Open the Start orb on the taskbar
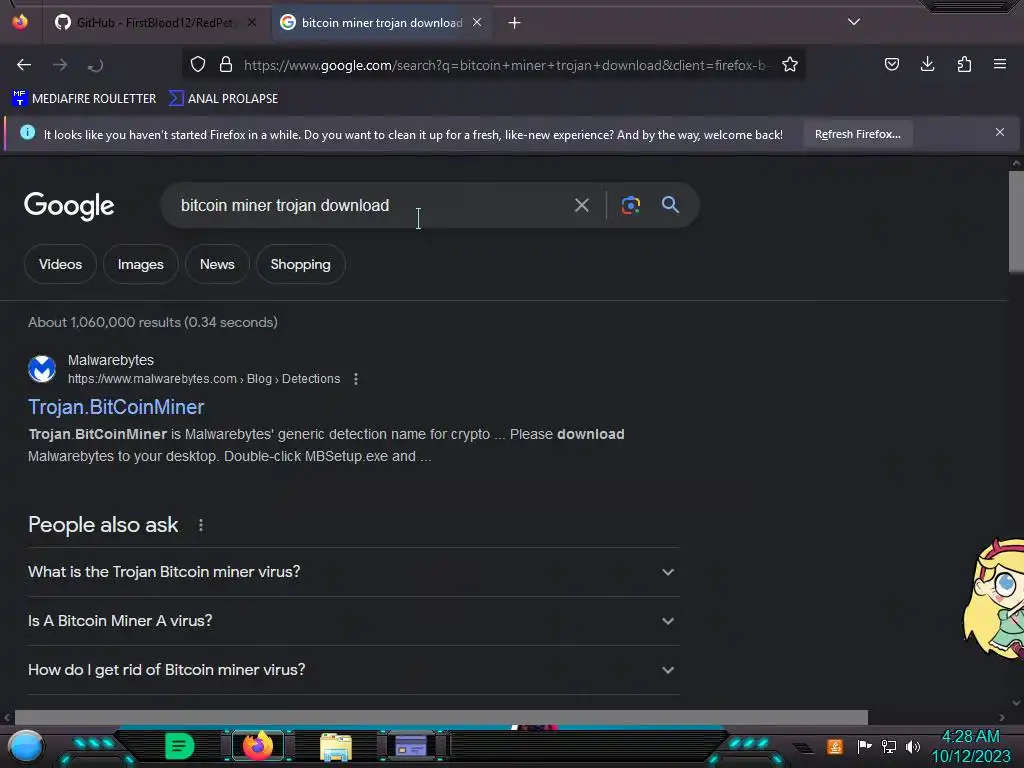 point(26,747)
